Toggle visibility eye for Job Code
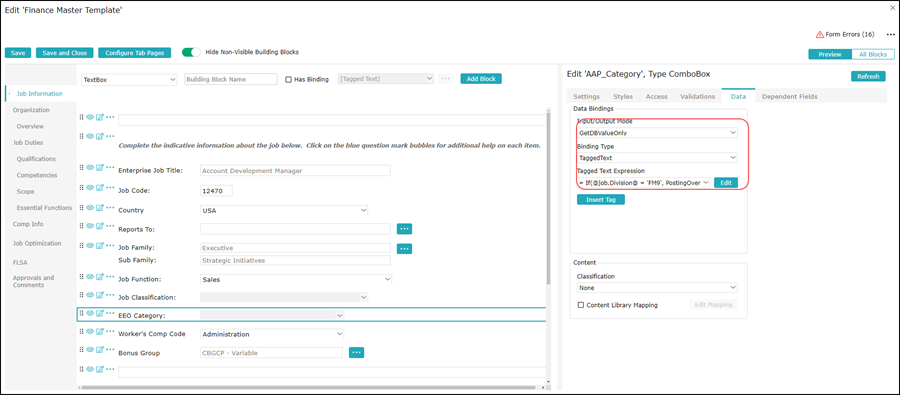This screenshot has width=900, height=395. [90, 188]
